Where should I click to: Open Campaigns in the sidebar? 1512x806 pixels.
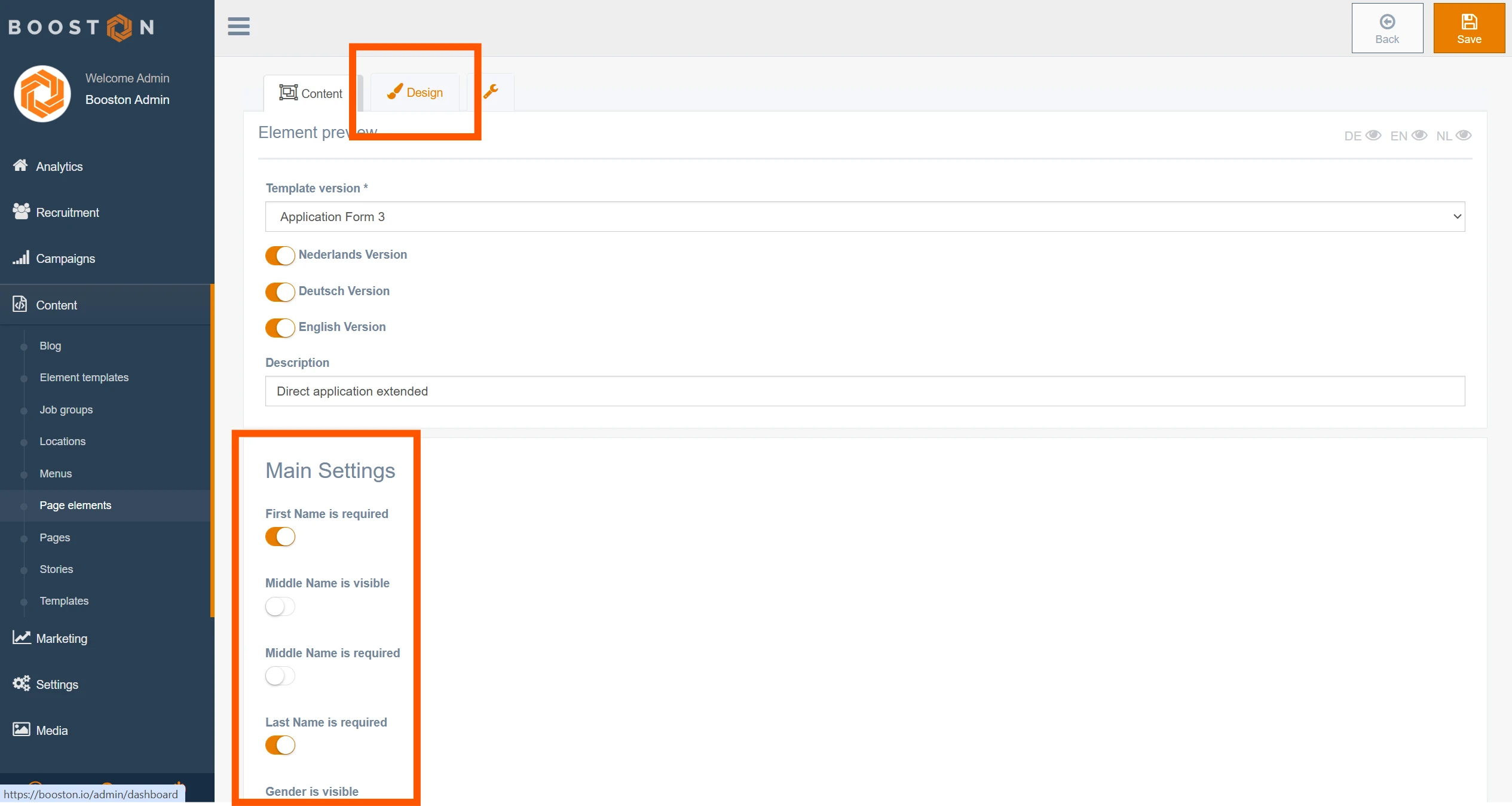pos(65,259)
